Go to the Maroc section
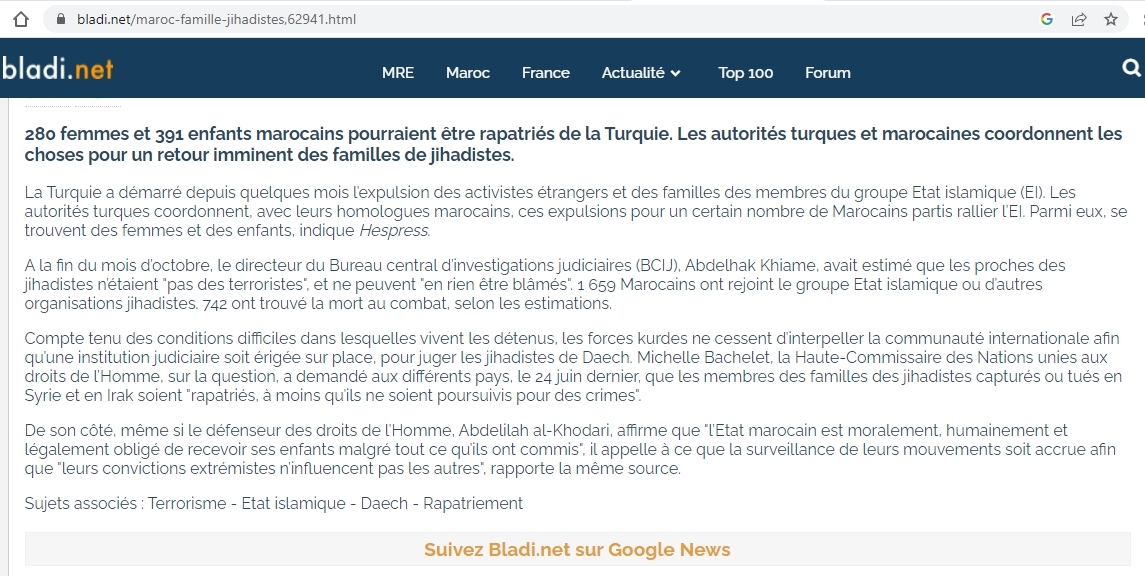The height and width of the screenshot is (576, 1145). coord(468,73)
